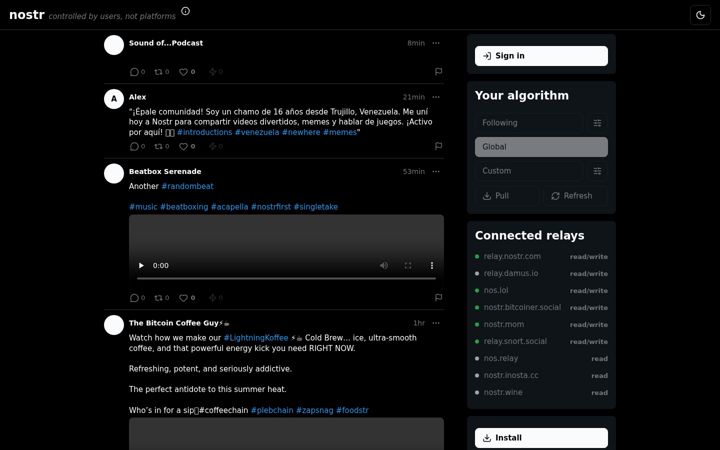Select the relay.damus.io relay entry
Viewport: 720px width, 450px height.
(x=541, y=274)
